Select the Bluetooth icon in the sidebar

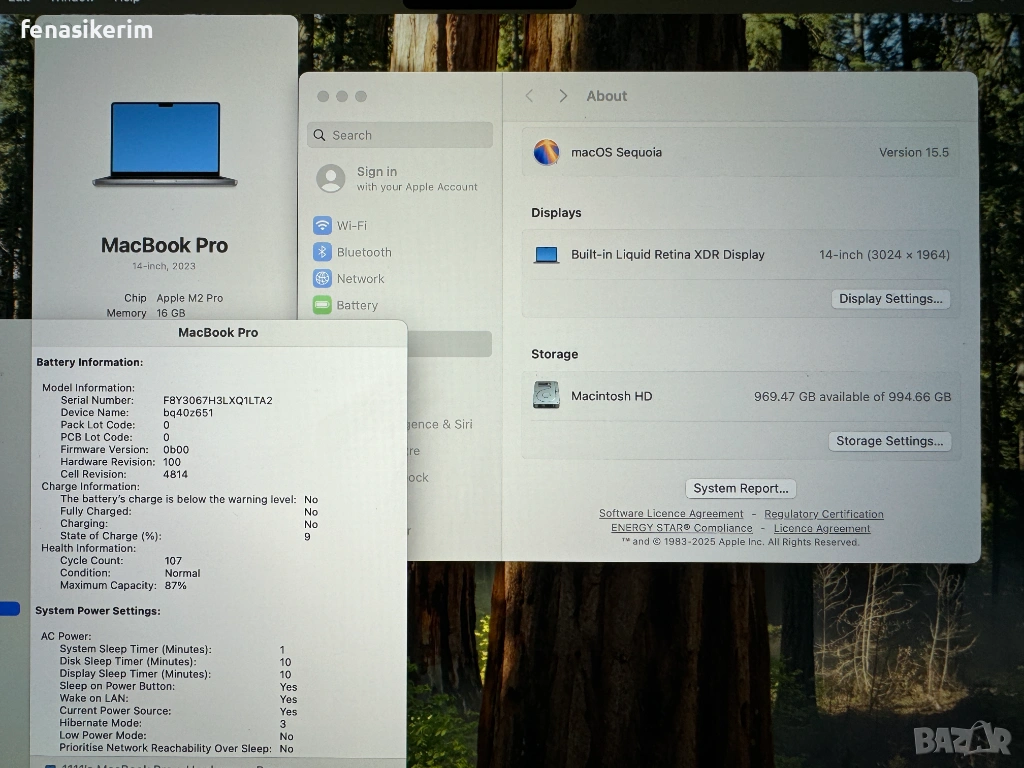[x=322, y=252]
